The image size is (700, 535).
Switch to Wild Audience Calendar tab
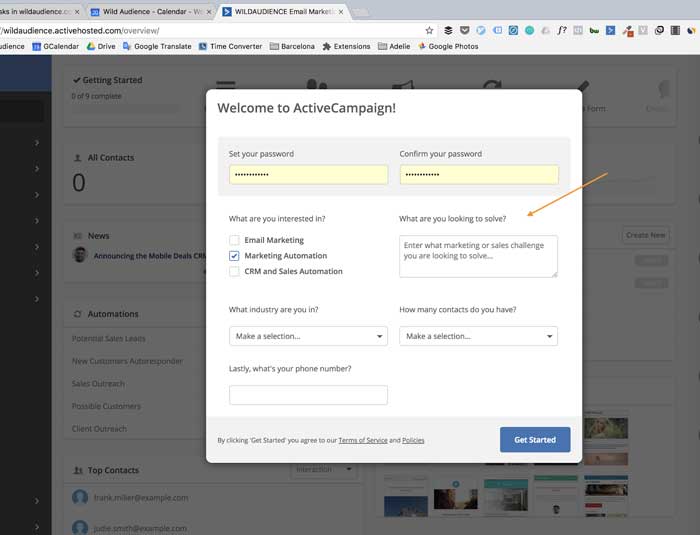point(151,12)
